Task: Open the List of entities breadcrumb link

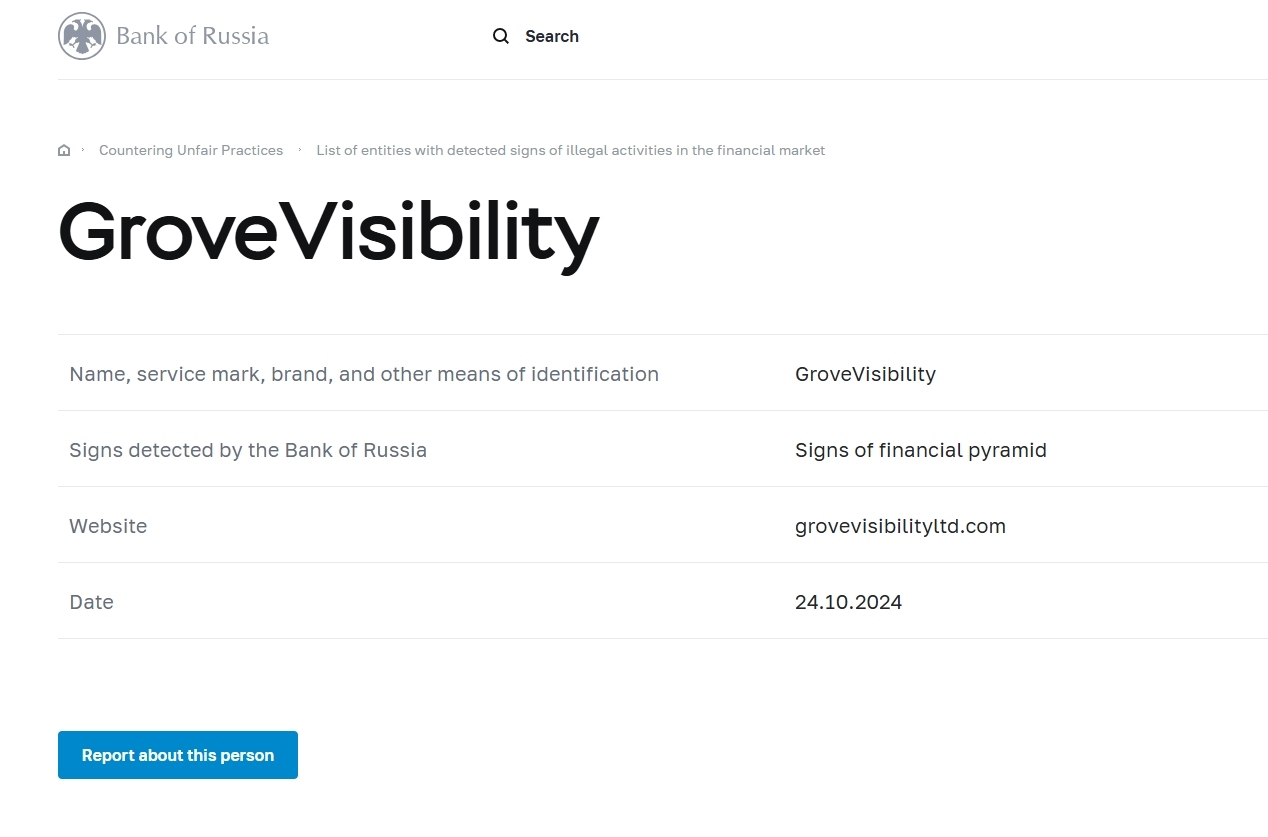Action: (570, 151)
